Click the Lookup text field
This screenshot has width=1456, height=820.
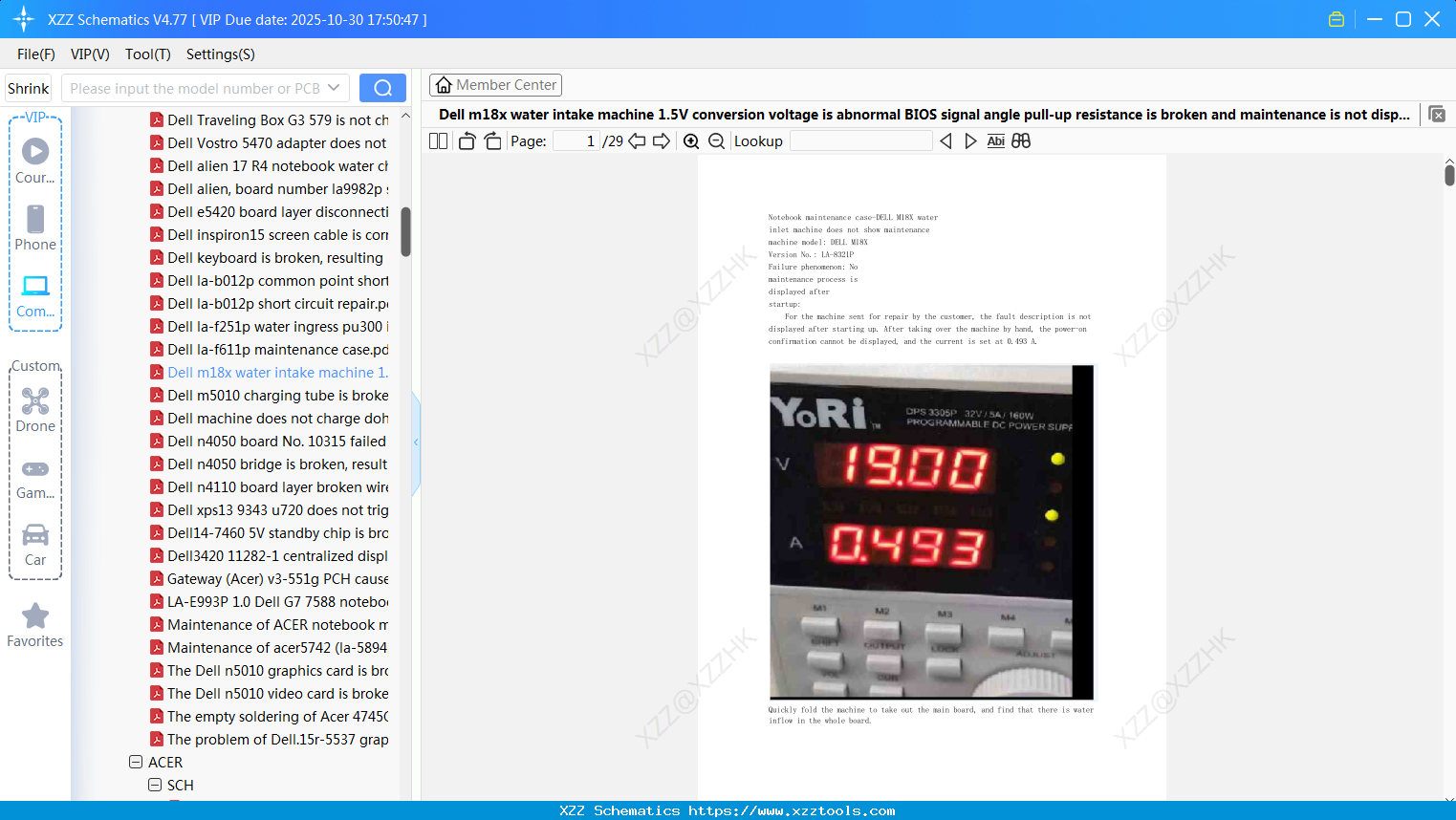pos(860,141)
